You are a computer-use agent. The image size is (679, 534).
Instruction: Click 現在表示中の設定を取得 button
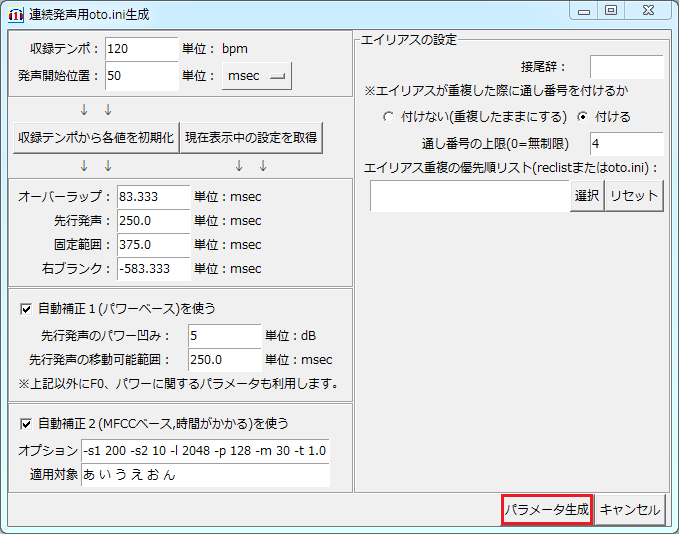(x=251, y=138)
